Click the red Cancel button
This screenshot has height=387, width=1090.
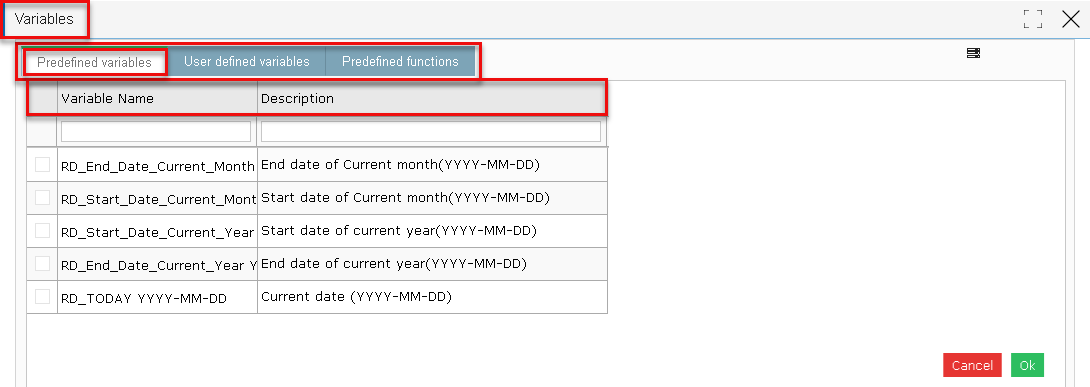(x=973, y=365)
